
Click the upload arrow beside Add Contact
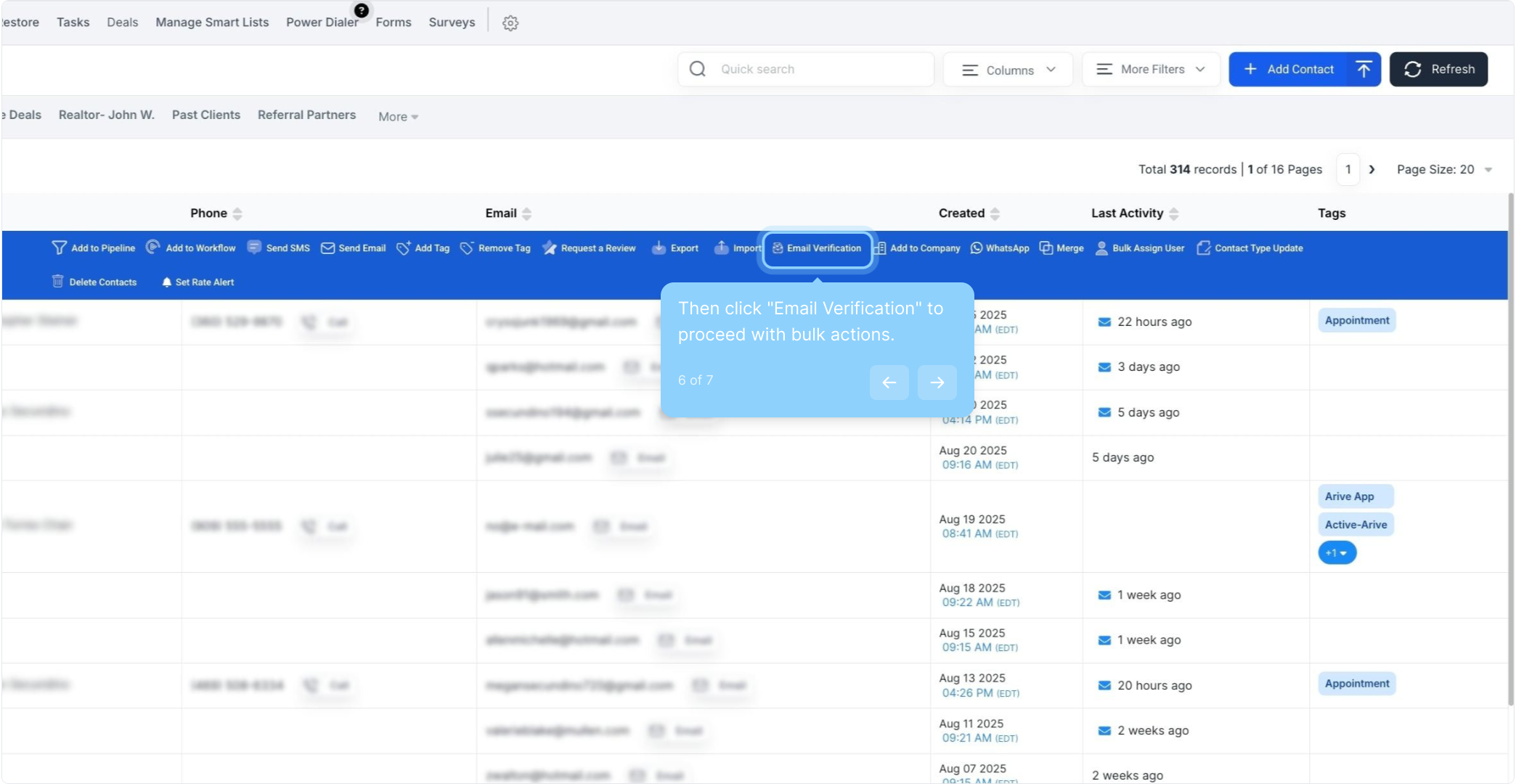[1364, 69]
